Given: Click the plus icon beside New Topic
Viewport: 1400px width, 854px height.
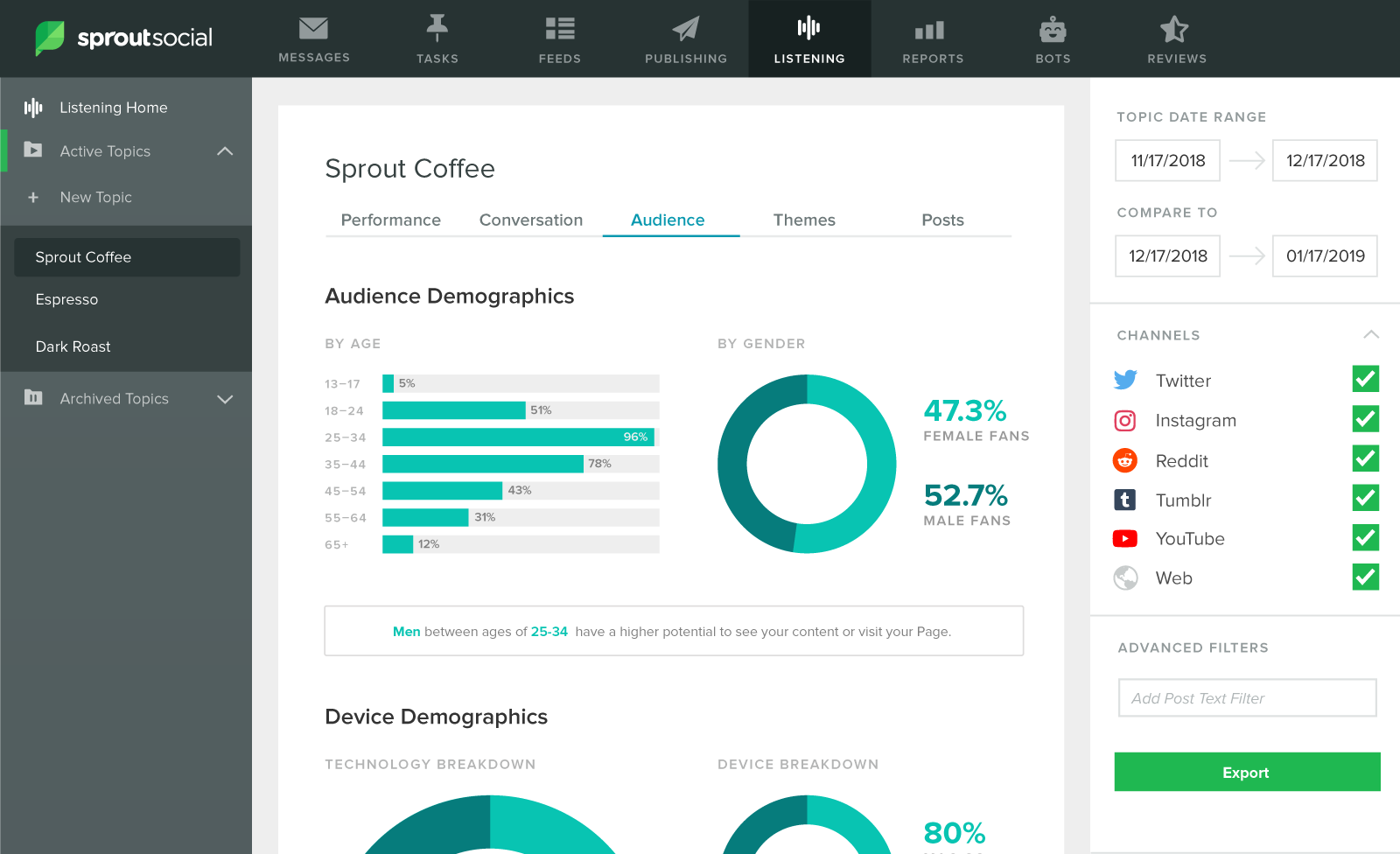Looking at the screenshot, I should (x=33, y=198).
